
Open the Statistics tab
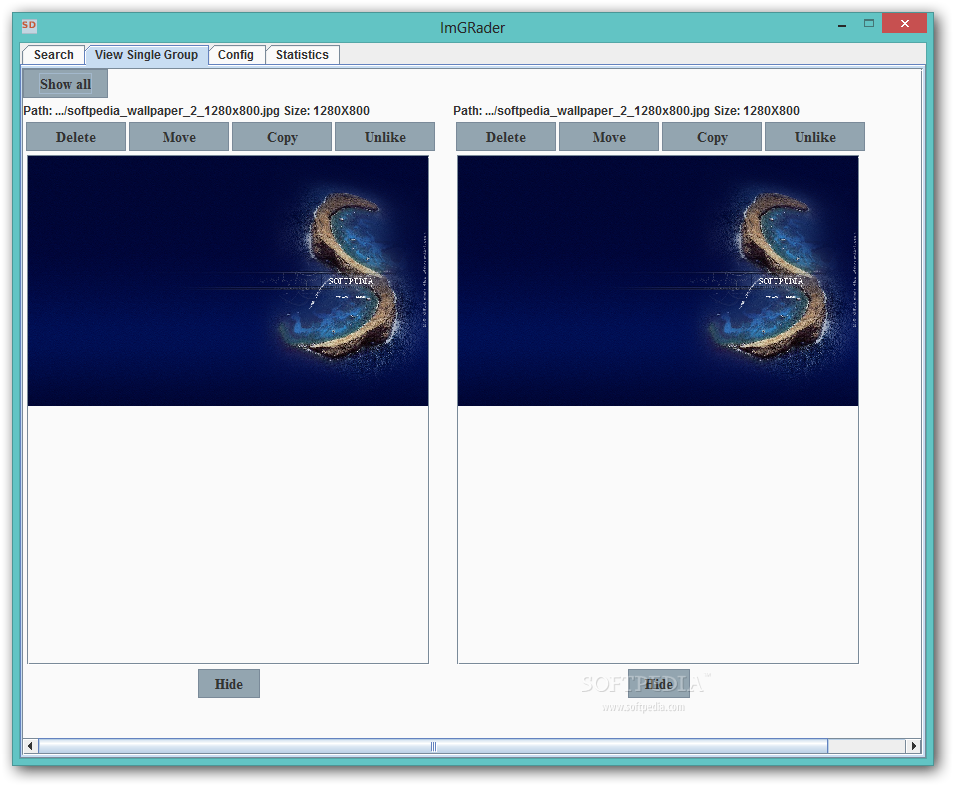coord(302,55)
